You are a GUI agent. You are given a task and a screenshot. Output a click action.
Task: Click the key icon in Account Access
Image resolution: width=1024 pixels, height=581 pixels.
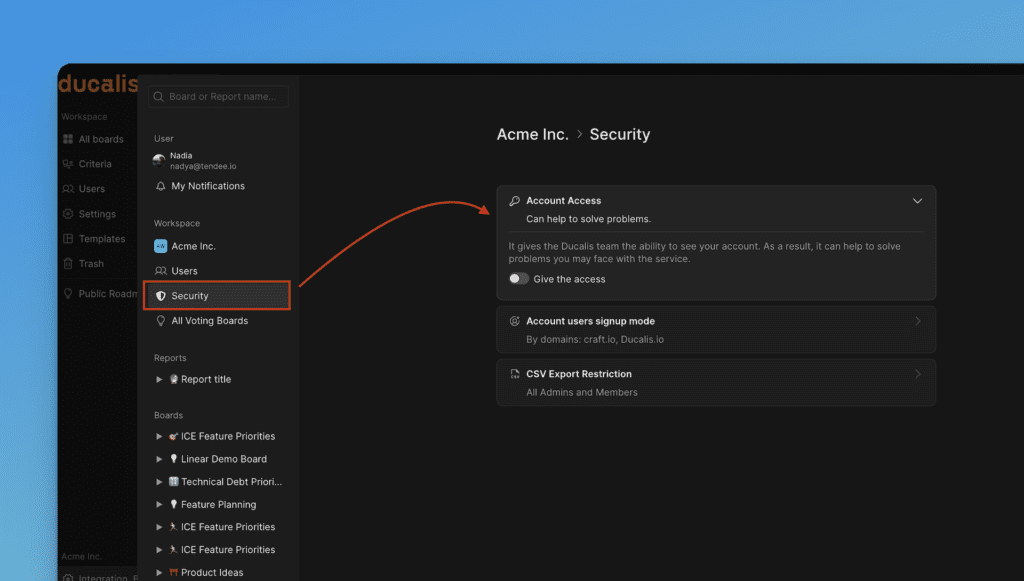514,201
